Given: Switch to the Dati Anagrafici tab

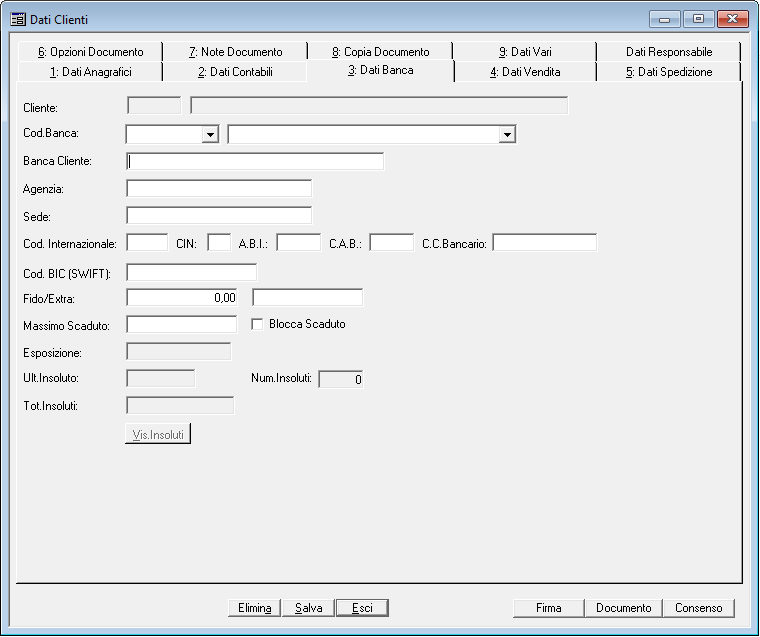Looking at the screenshot, I should pyautogui.click(x=90, y=72).
